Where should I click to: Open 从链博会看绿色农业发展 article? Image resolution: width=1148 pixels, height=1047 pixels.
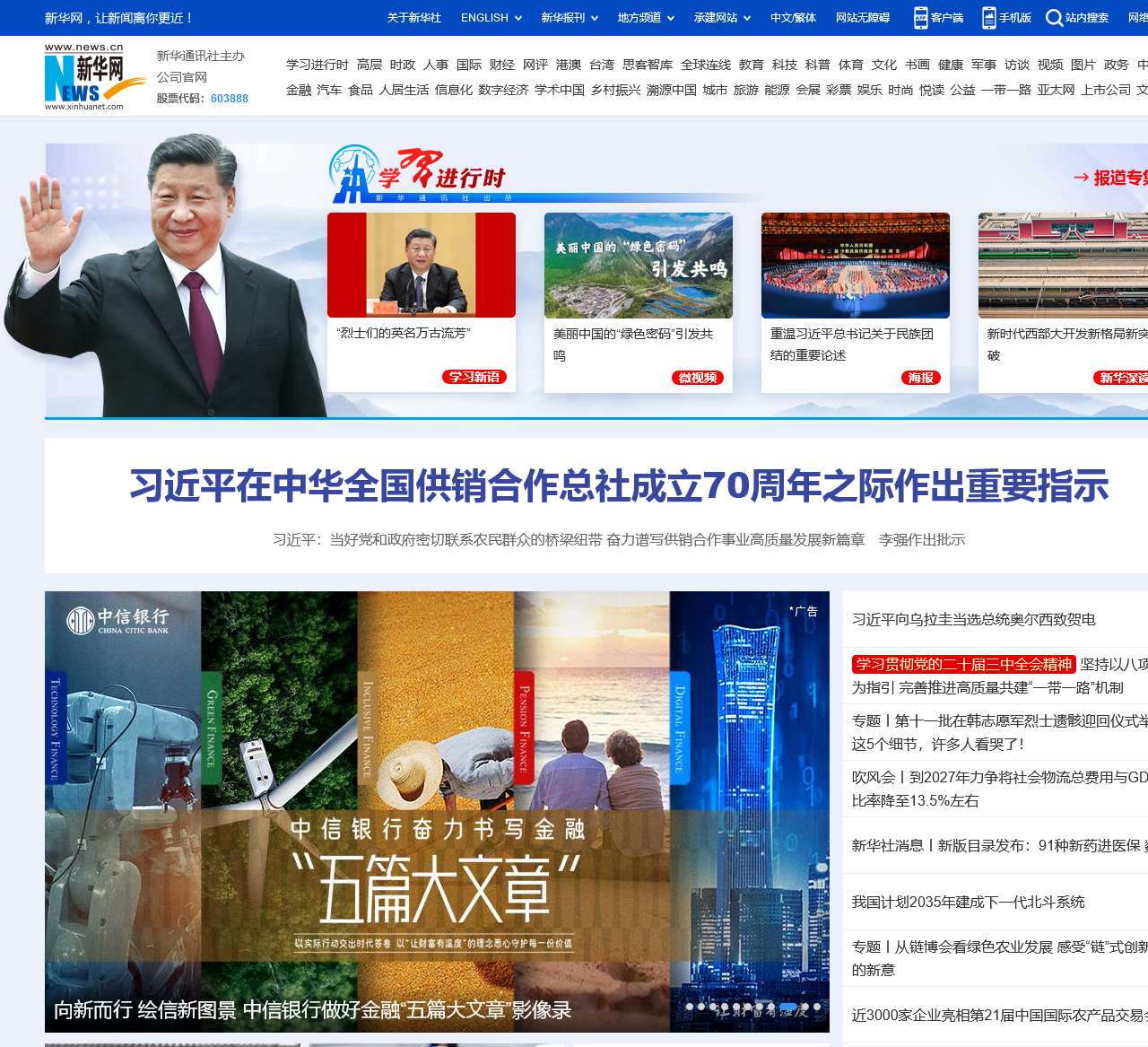pyautogui.click(x=1000, y=958)
